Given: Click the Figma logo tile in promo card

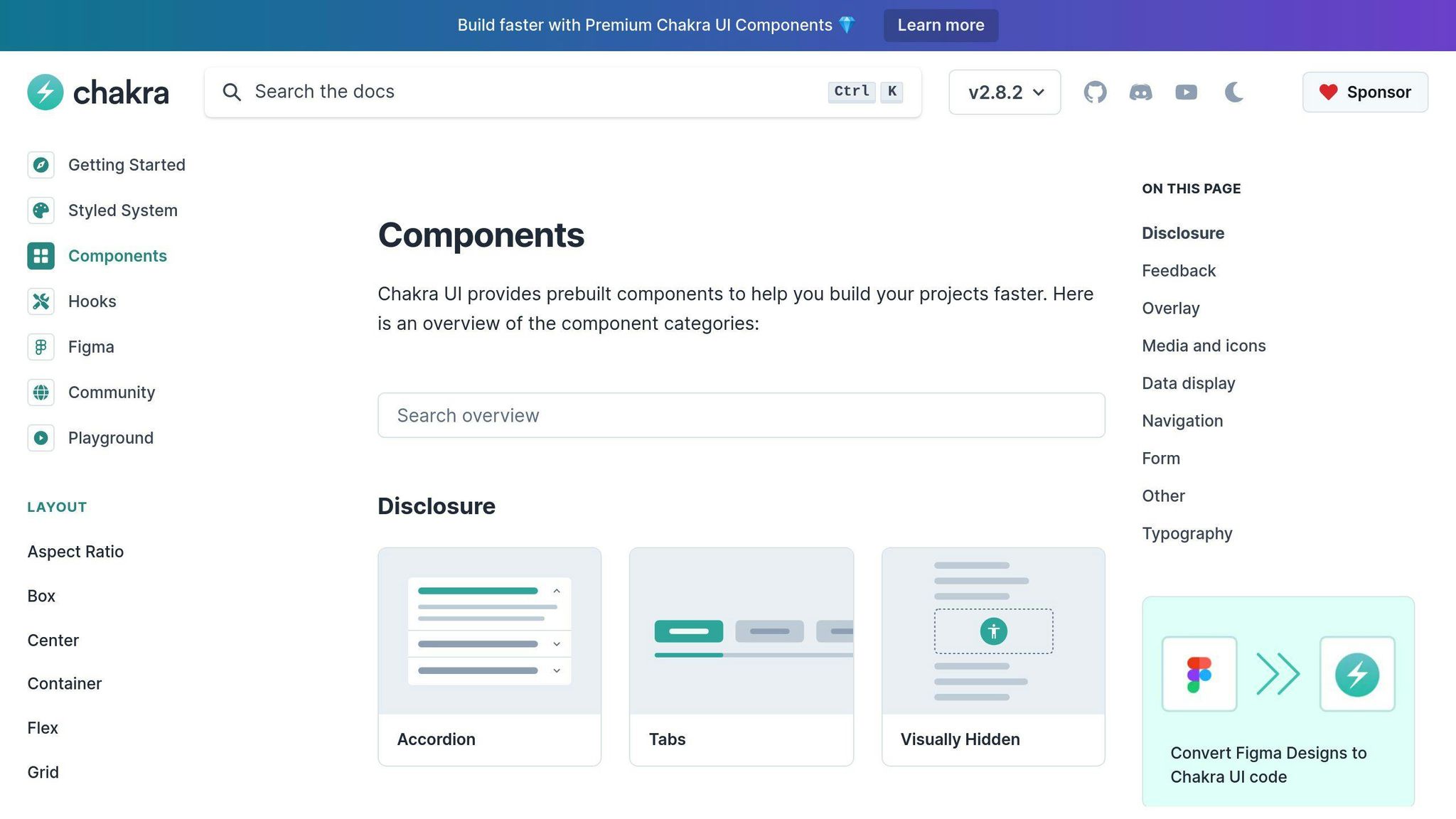Looking at the screenshot, I should [1199, 674].
